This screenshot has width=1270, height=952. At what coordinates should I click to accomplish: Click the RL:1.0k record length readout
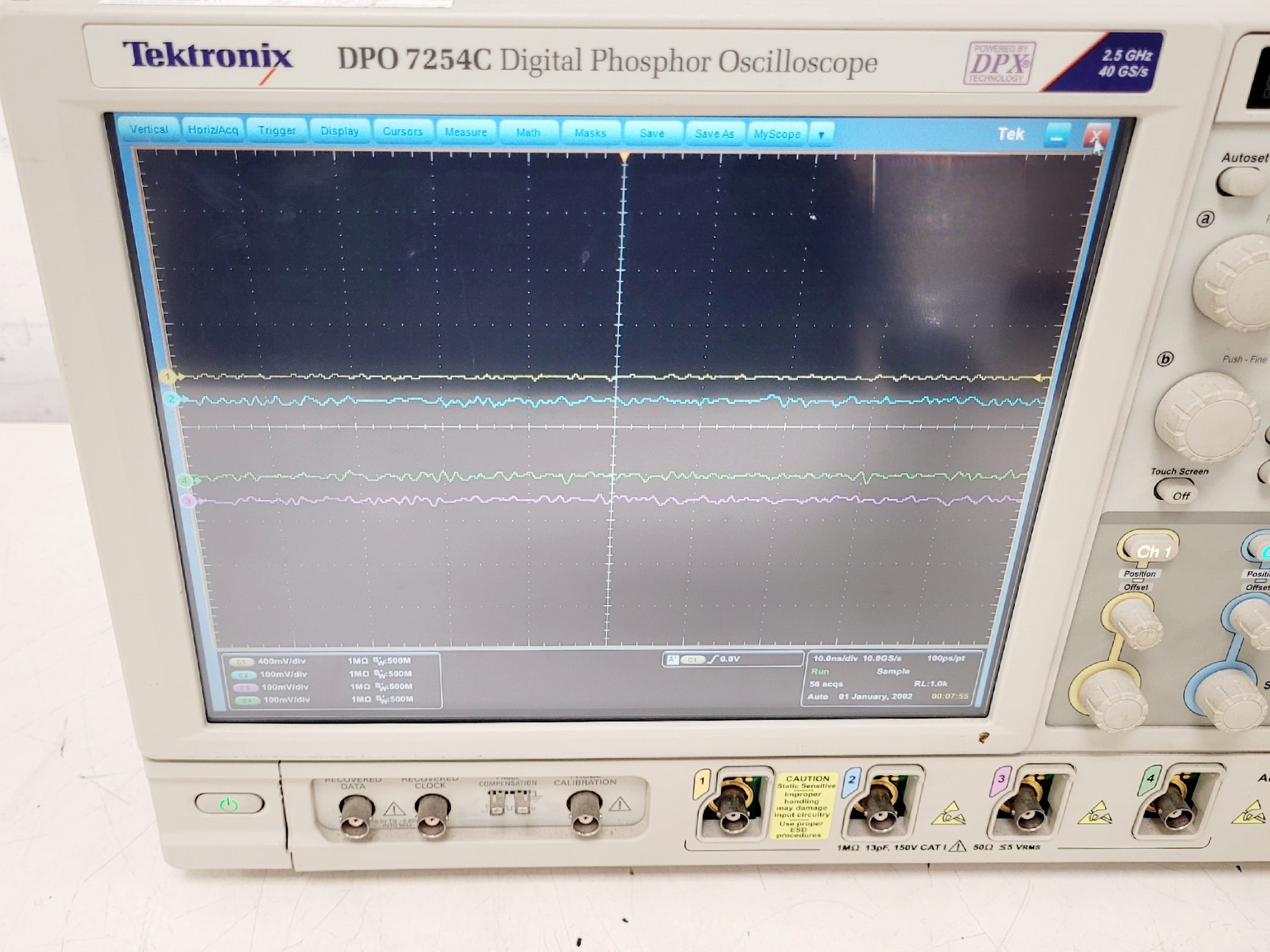pyautogui.click(x=930, y=684)
